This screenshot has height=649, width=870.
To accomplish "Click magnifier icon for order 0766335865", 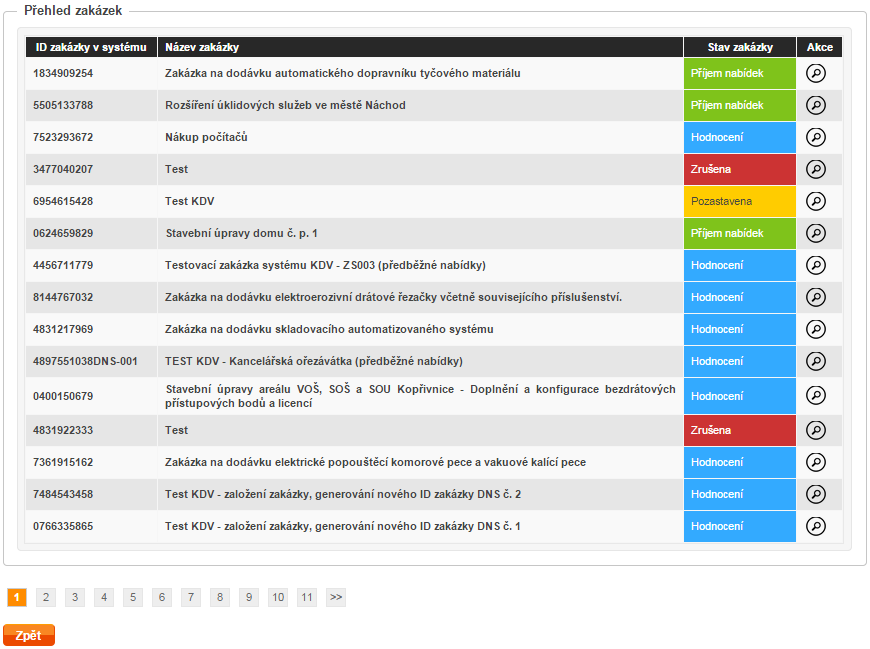I will [x=816, y=526].
